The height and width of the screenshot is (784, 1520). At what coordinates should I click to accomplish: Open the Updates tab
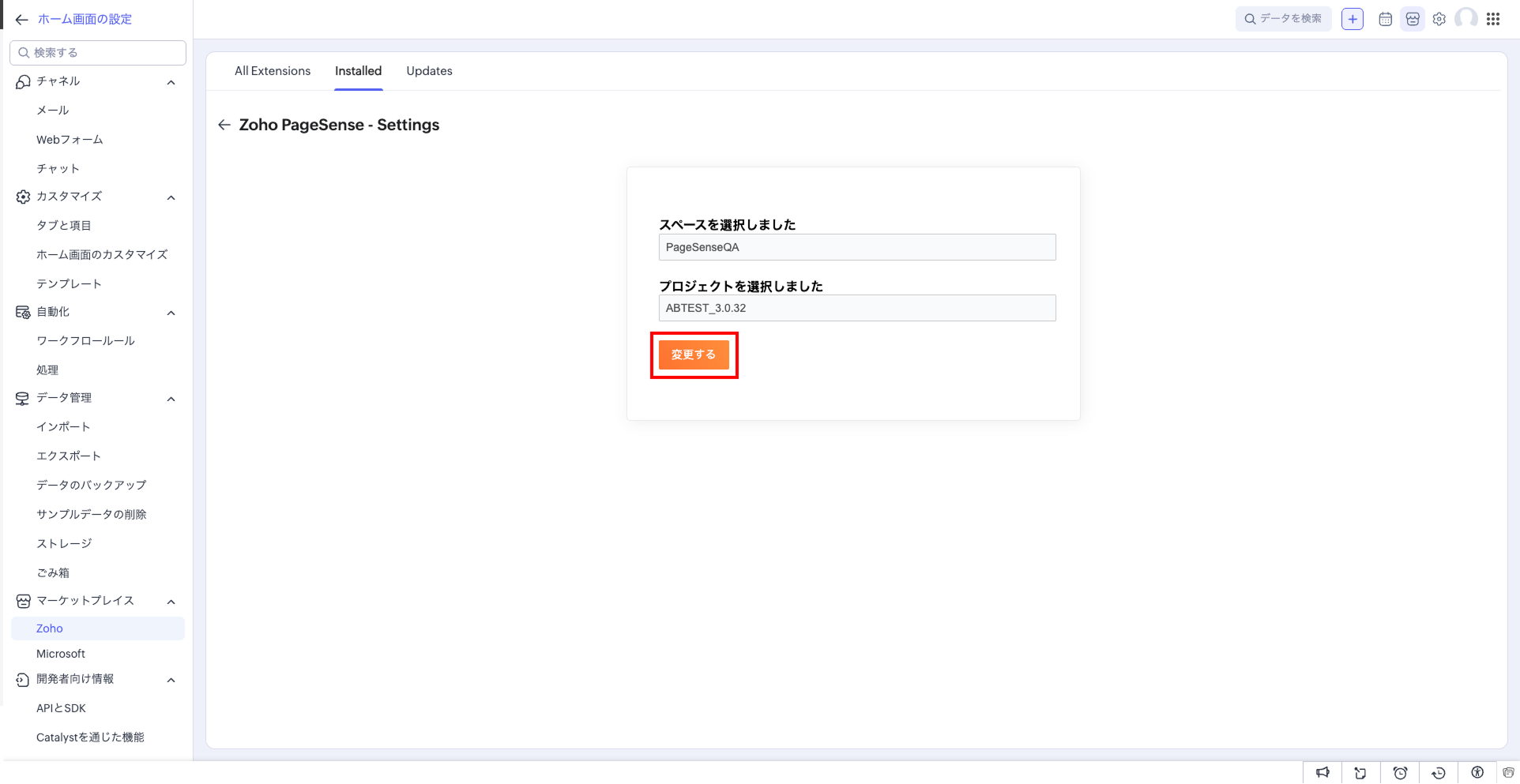point(430,71)
